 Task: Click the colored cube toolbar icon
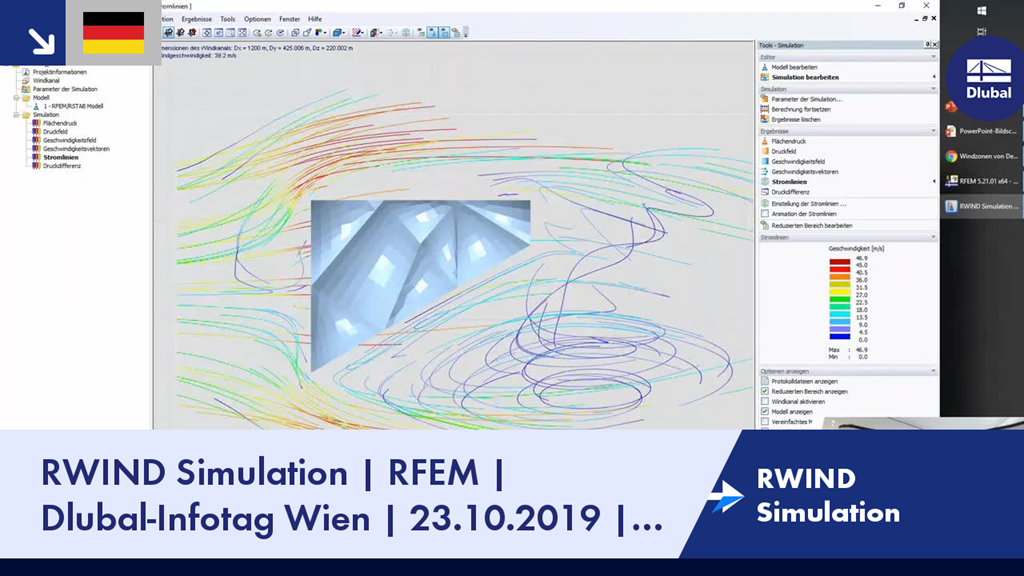point(374,33)
